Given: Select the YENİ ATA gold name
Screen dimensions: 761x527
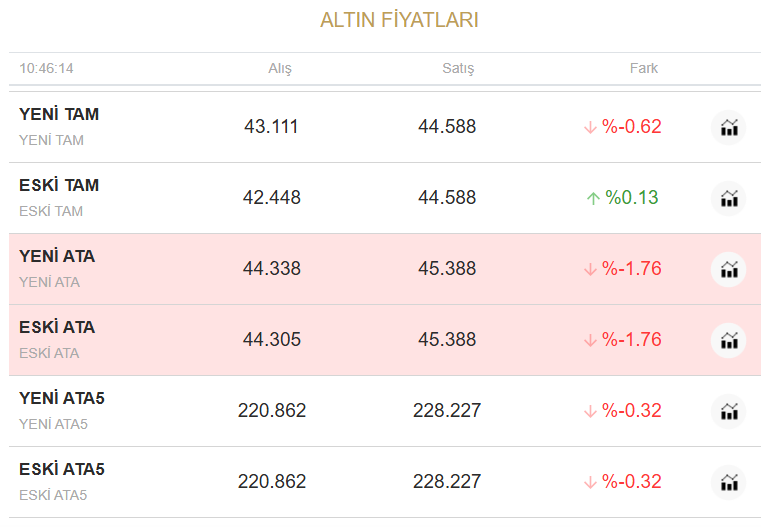Looking at the screenshot, I should 57,257.
